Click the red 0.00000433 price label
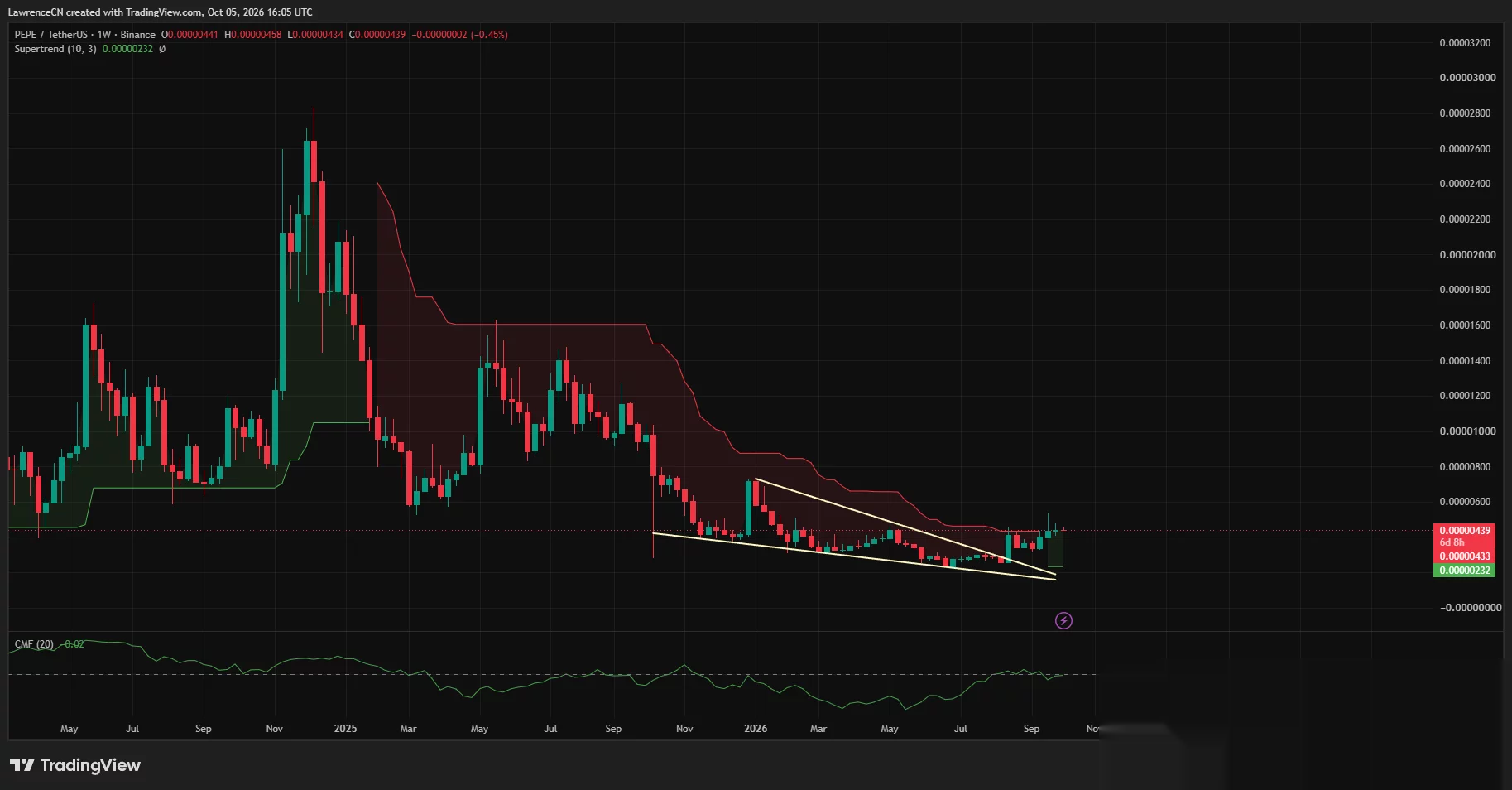This screenshot has width=1512, height=790. (1465, 556)
